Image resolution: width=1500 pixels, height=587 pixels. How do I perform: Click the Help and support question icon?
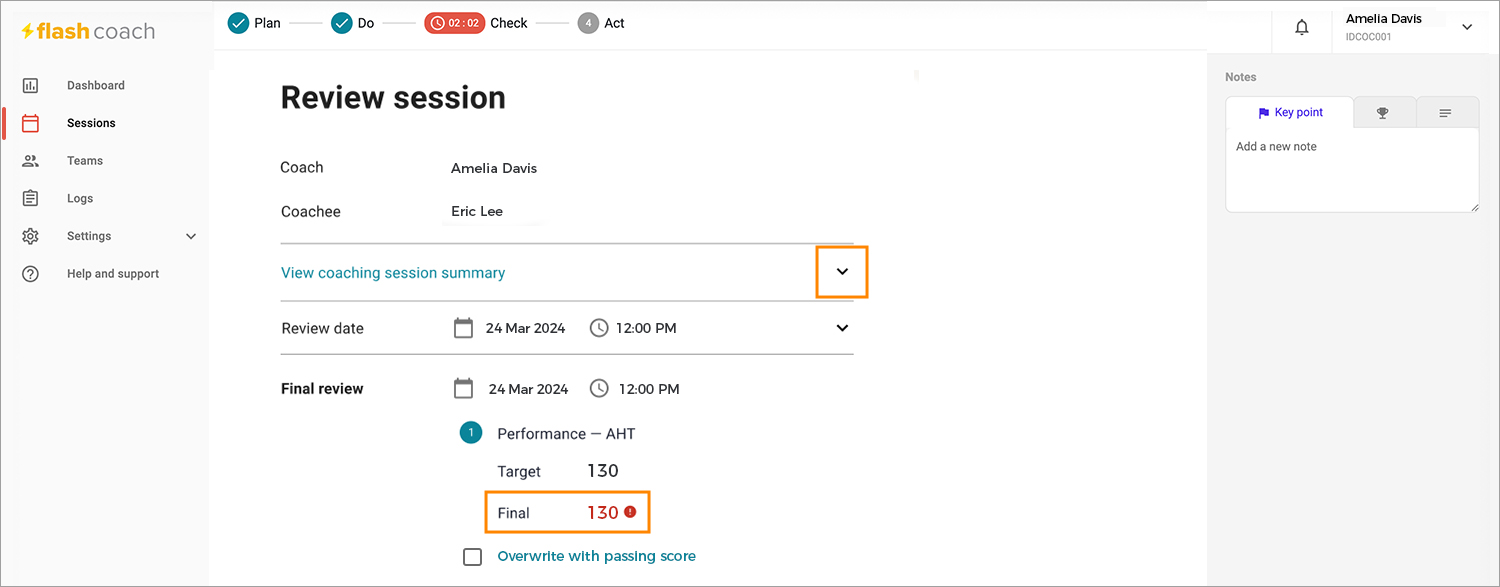31,274
